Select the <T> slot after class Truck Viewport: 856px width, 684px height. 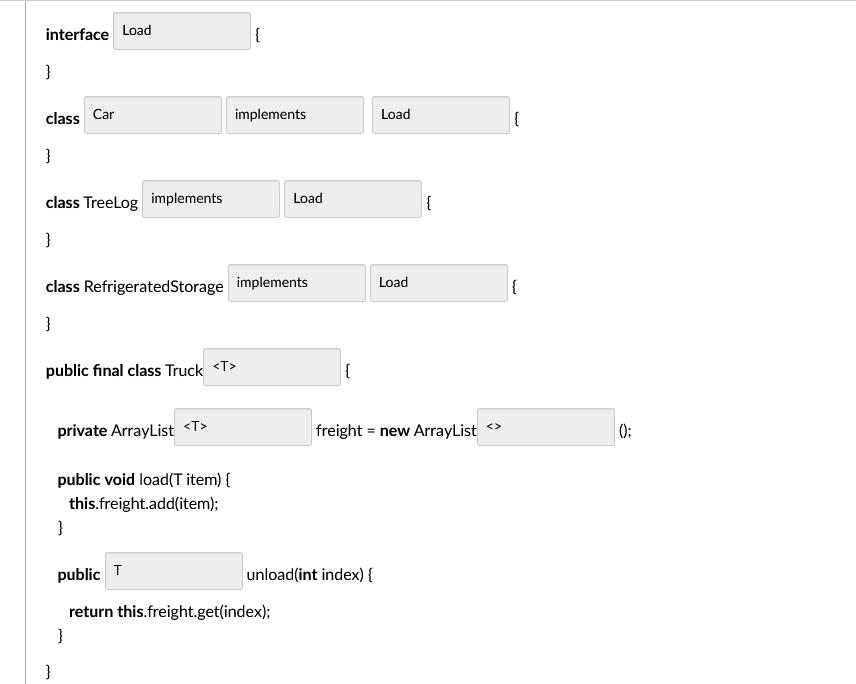point(271,366)
